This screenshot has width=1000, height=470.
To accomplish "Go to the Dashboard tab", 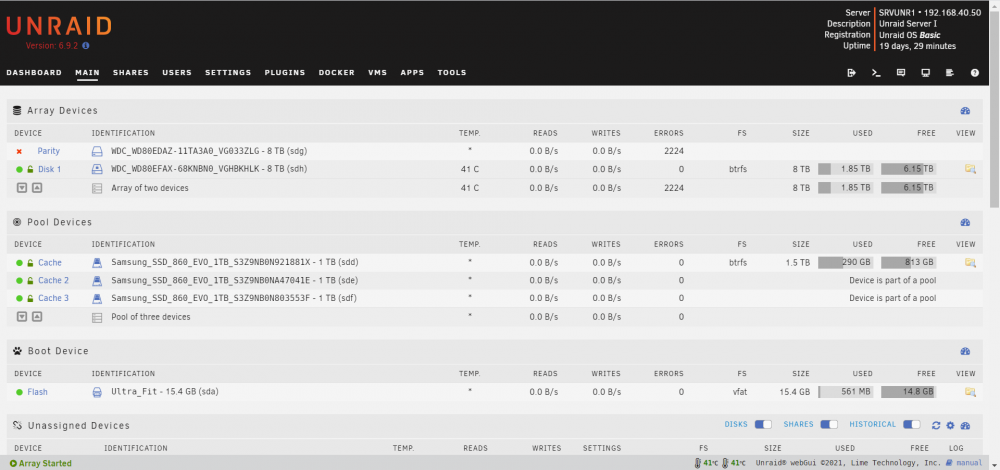I will [x=34, y=73].
